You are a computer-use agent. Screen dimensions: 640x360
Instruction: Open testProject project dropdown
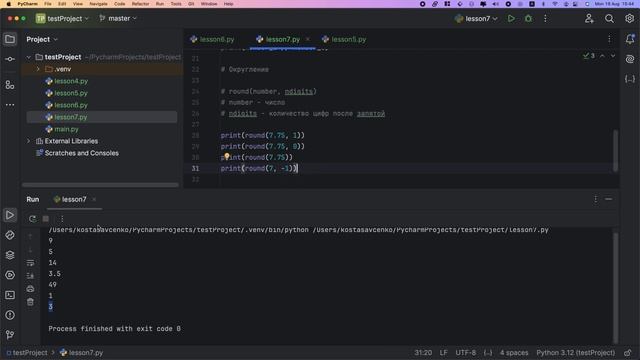pyautogui.click(x=62, y=19)
